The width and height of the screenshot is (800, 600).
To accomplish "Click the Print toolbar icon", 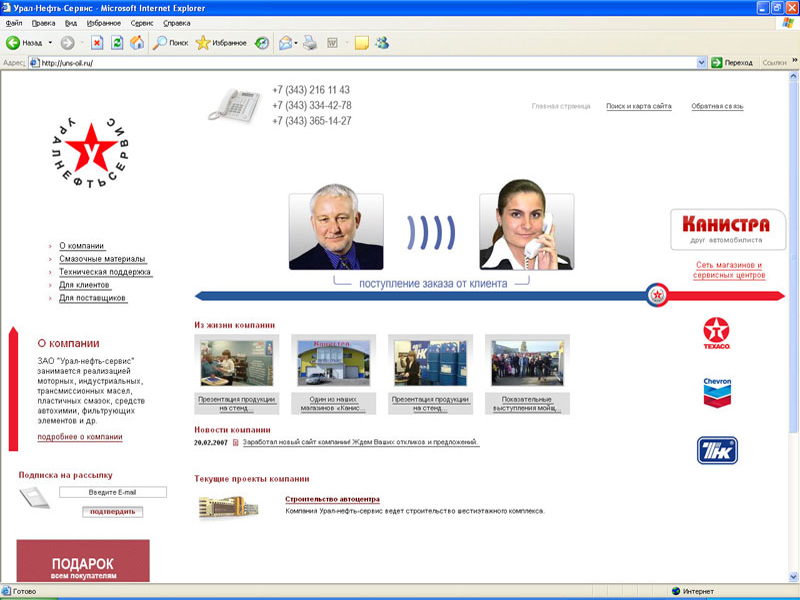I will point(310,43).
